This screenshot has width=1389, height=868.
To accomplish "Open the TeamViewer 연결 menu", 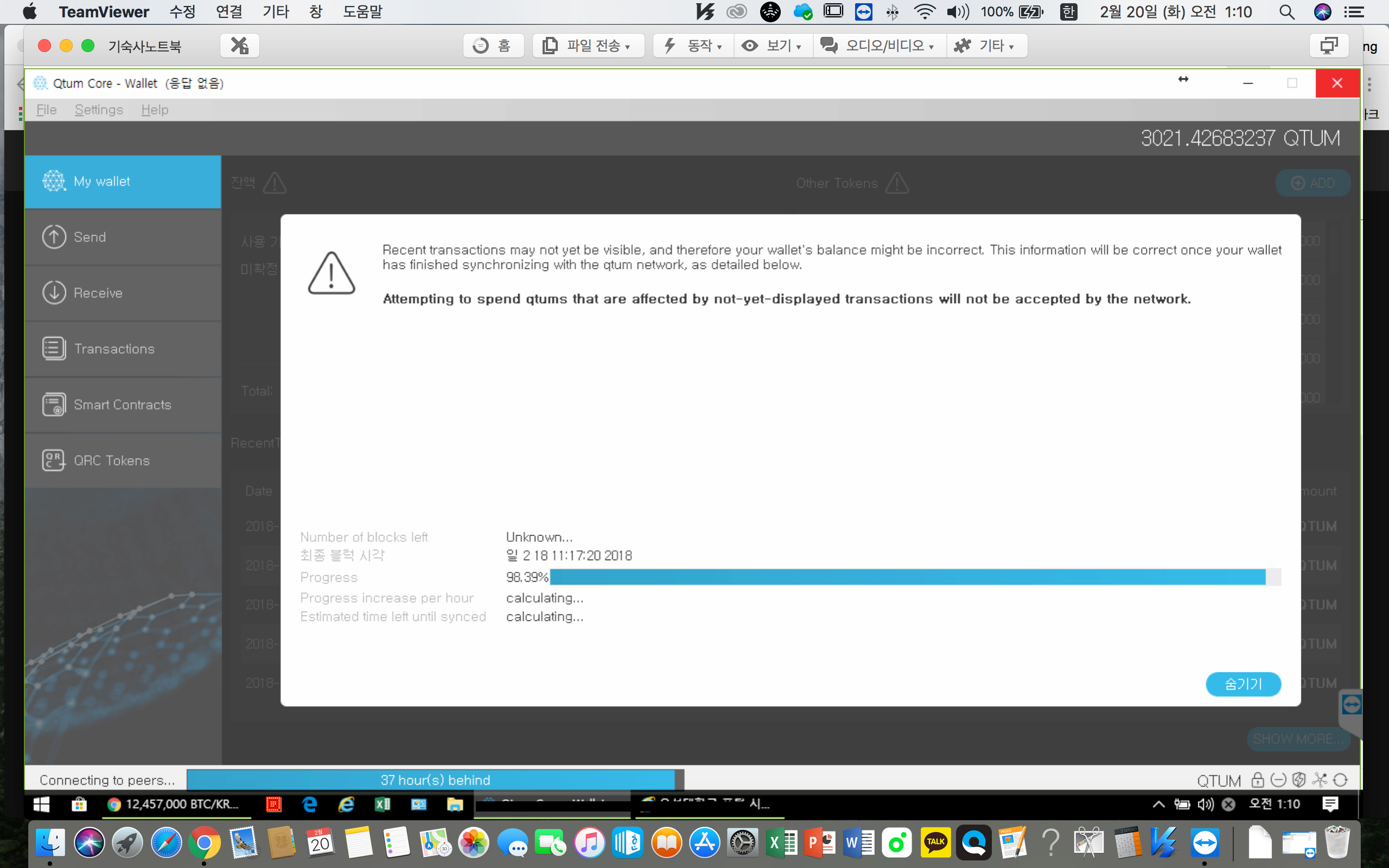I will [x=229, y=11].
